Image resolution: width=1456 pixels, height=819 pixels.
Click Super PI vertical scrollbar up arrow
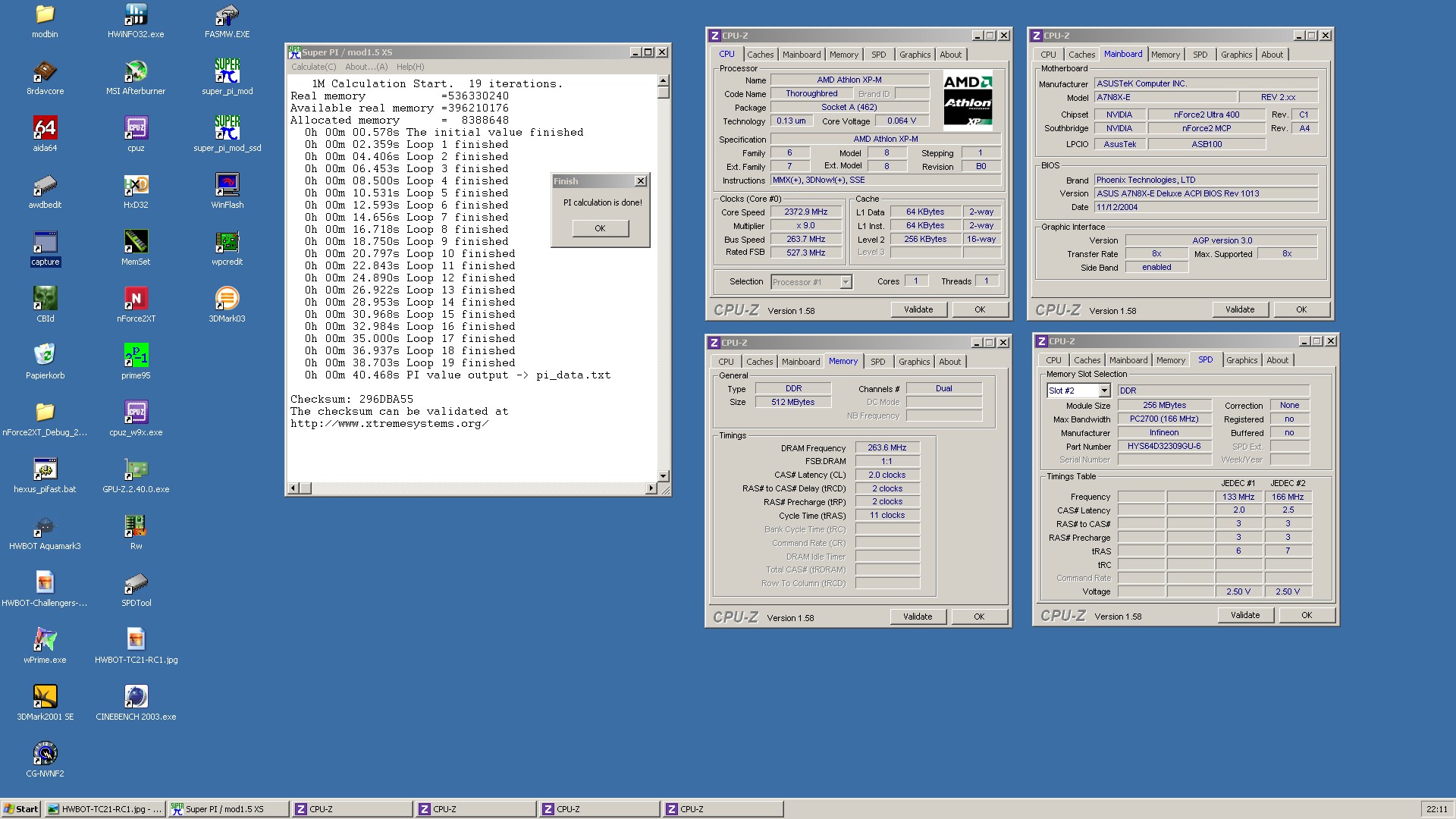pyautogui.click(x=664, y=80)
